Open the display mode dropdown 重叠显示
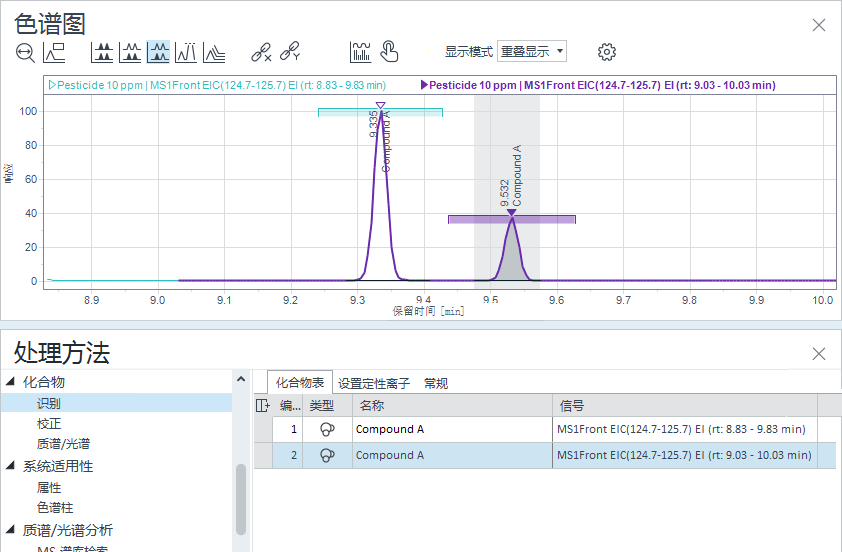 [x=532, y=52]
